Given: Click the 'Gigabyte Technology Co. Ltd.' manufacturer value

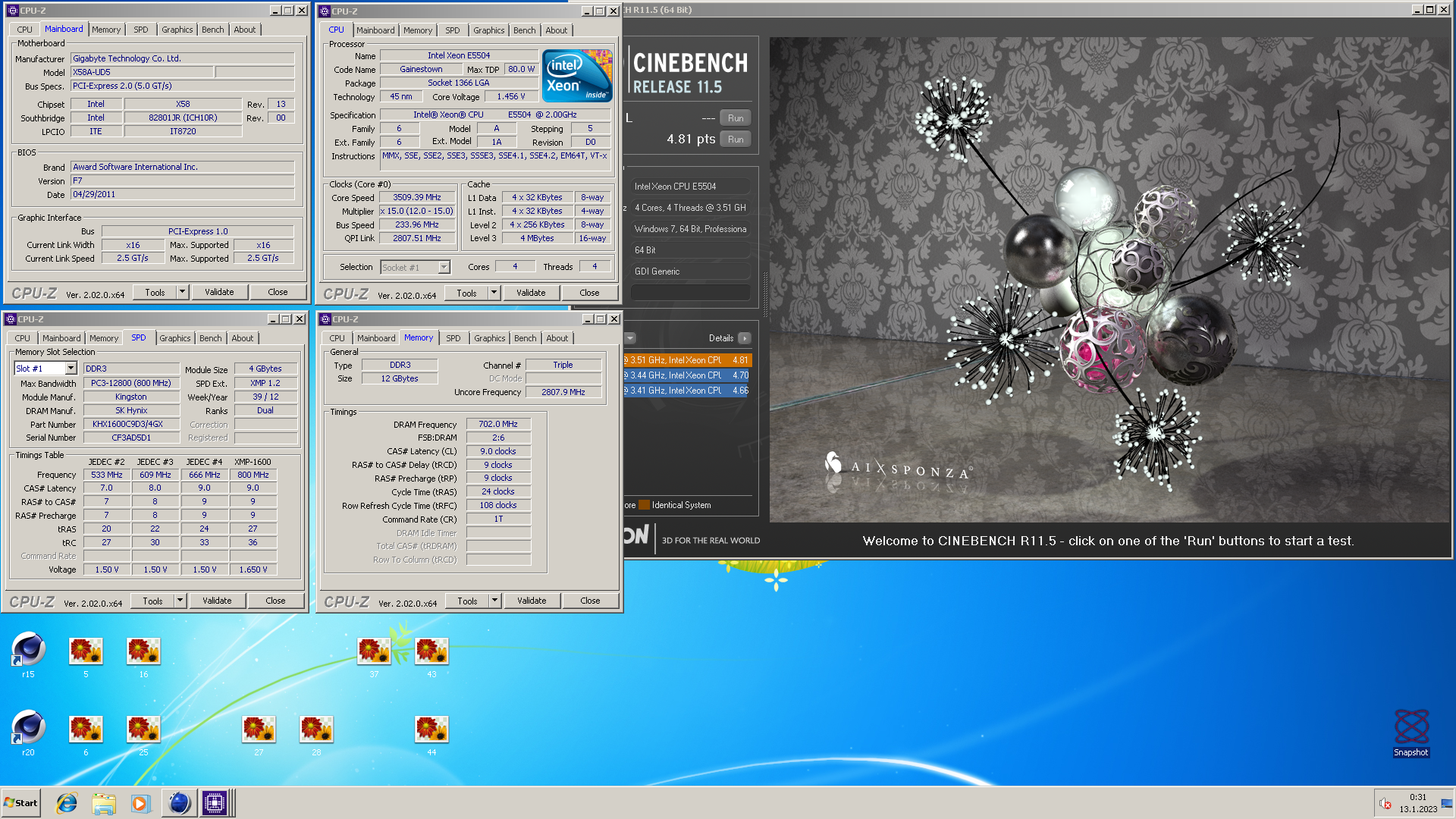Looking at the screenshot, I should tap(183, 58).
